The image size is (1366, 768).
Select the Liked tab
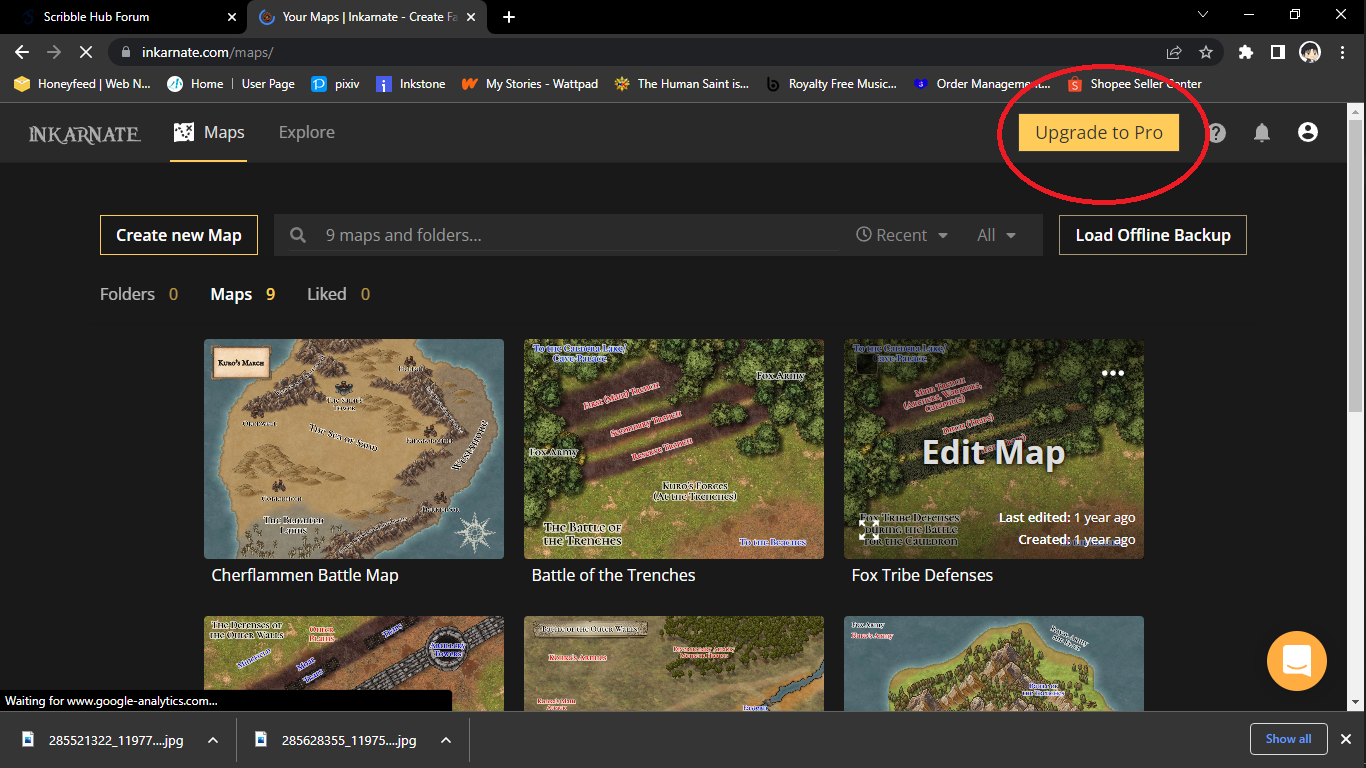(327, 294)
